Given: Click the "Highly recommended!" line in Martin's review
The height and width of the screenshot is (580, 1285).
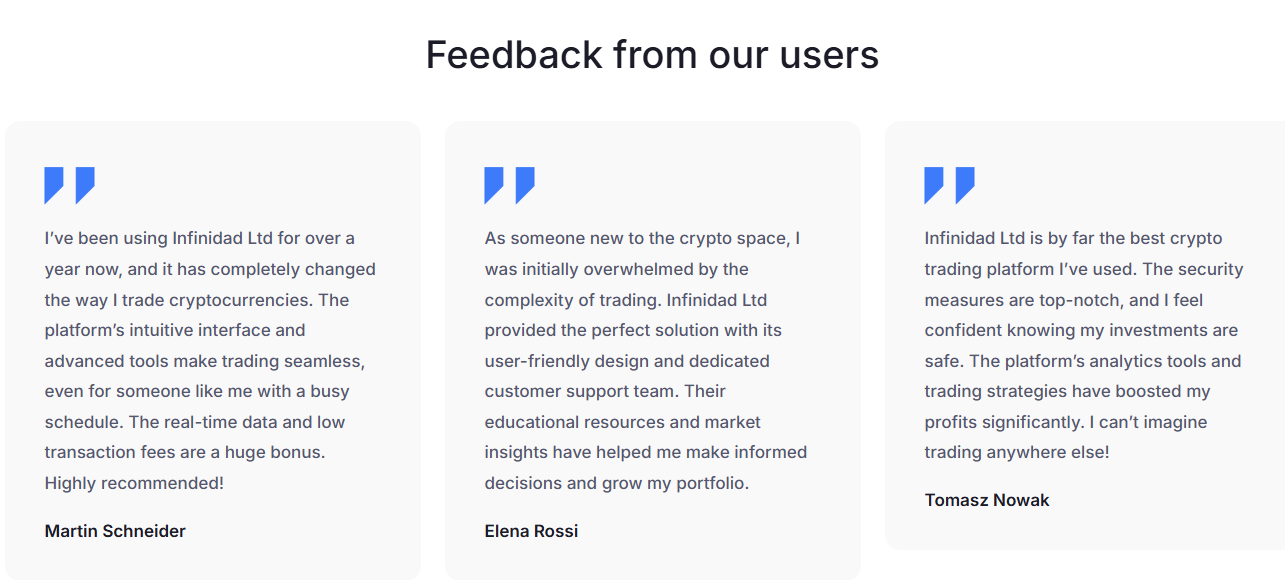Looking at the screenshot, I should (134, 483).
